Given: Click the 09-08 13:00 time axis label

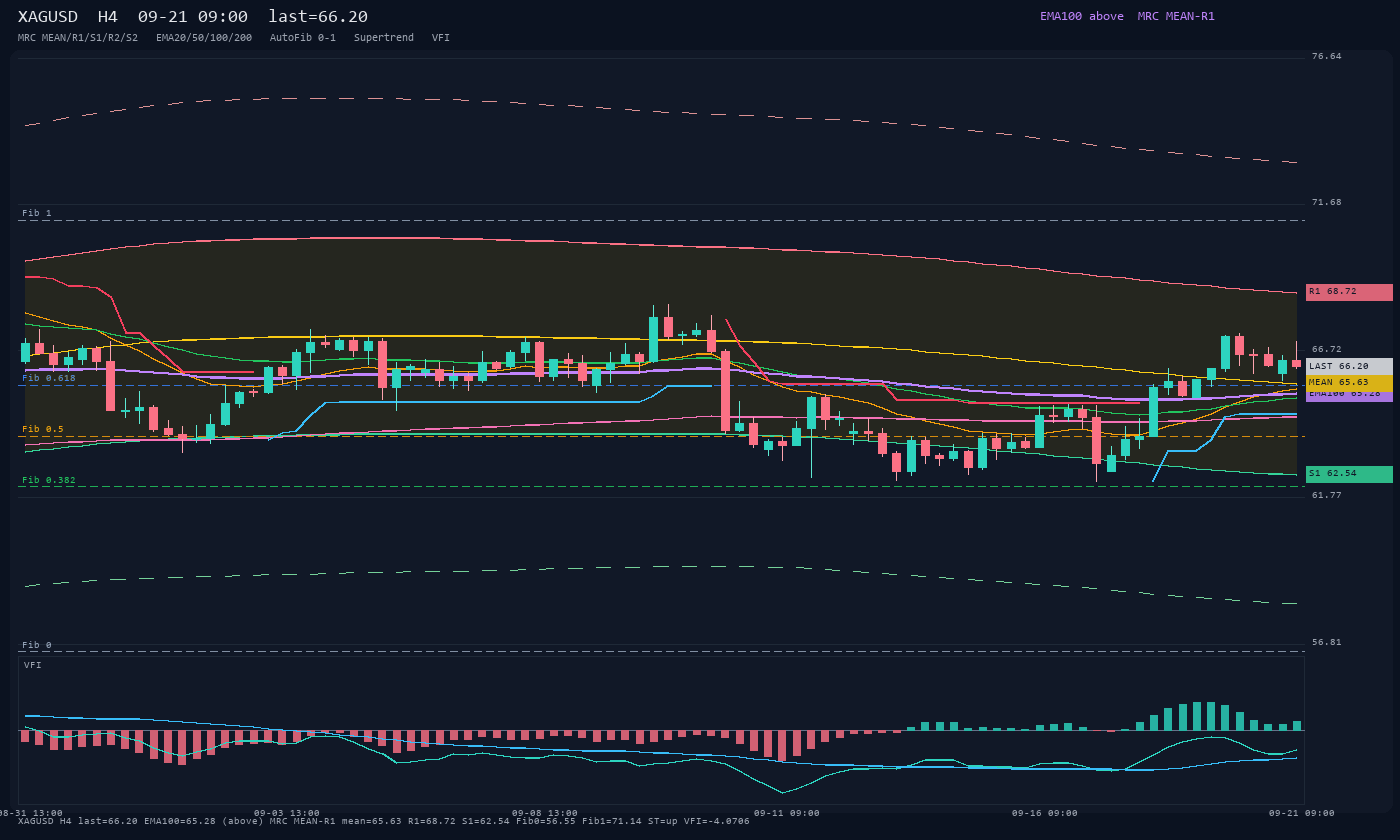Looking at the screenshot, I should click(545, 814).
